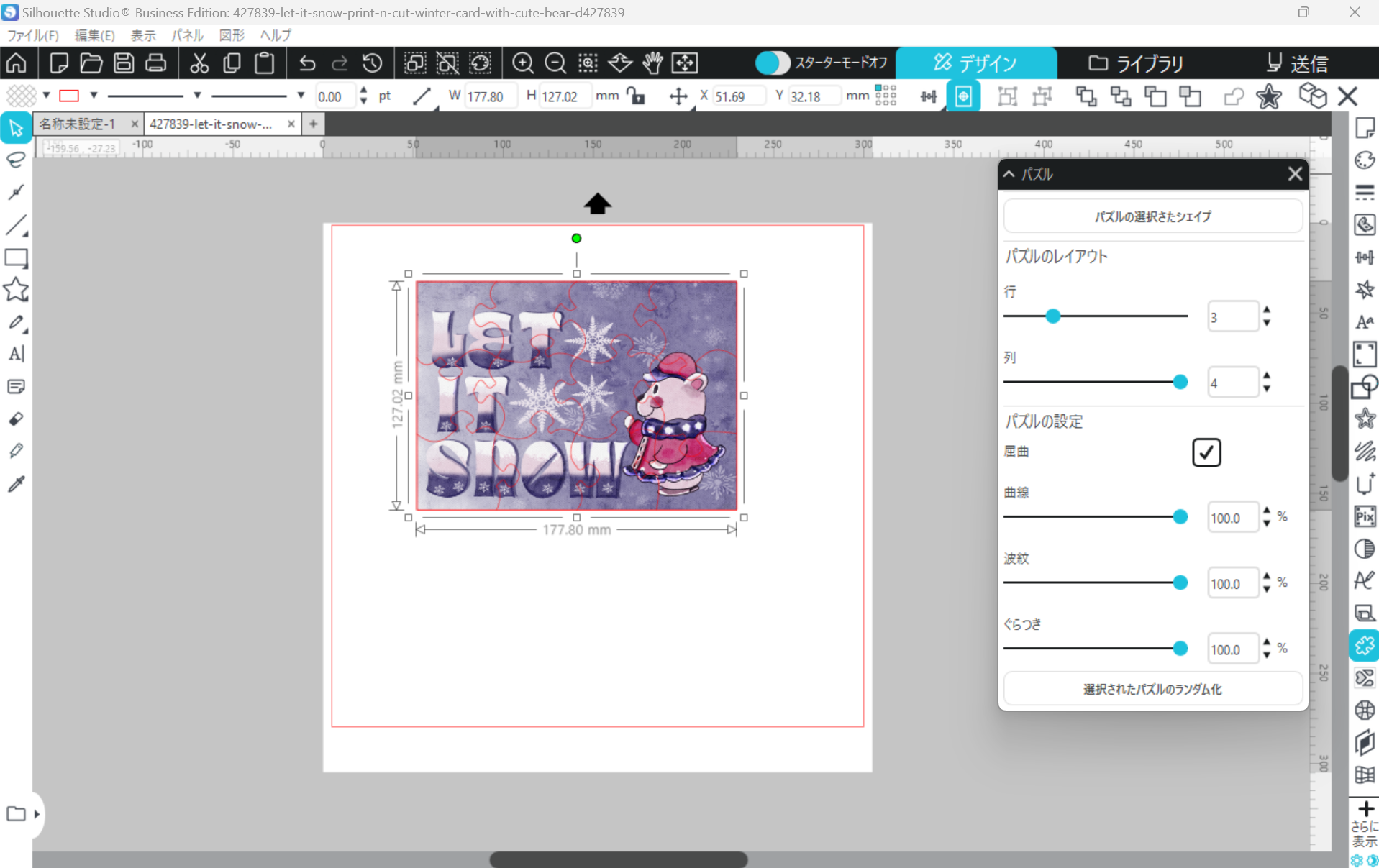Click the 曲線 curve slider handle

1180,516
